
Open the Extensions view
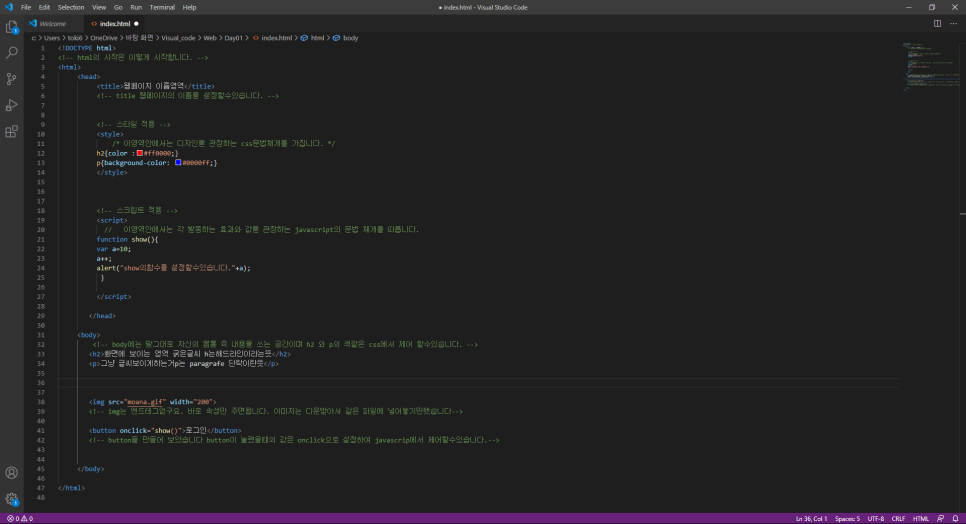pos(12,132)
